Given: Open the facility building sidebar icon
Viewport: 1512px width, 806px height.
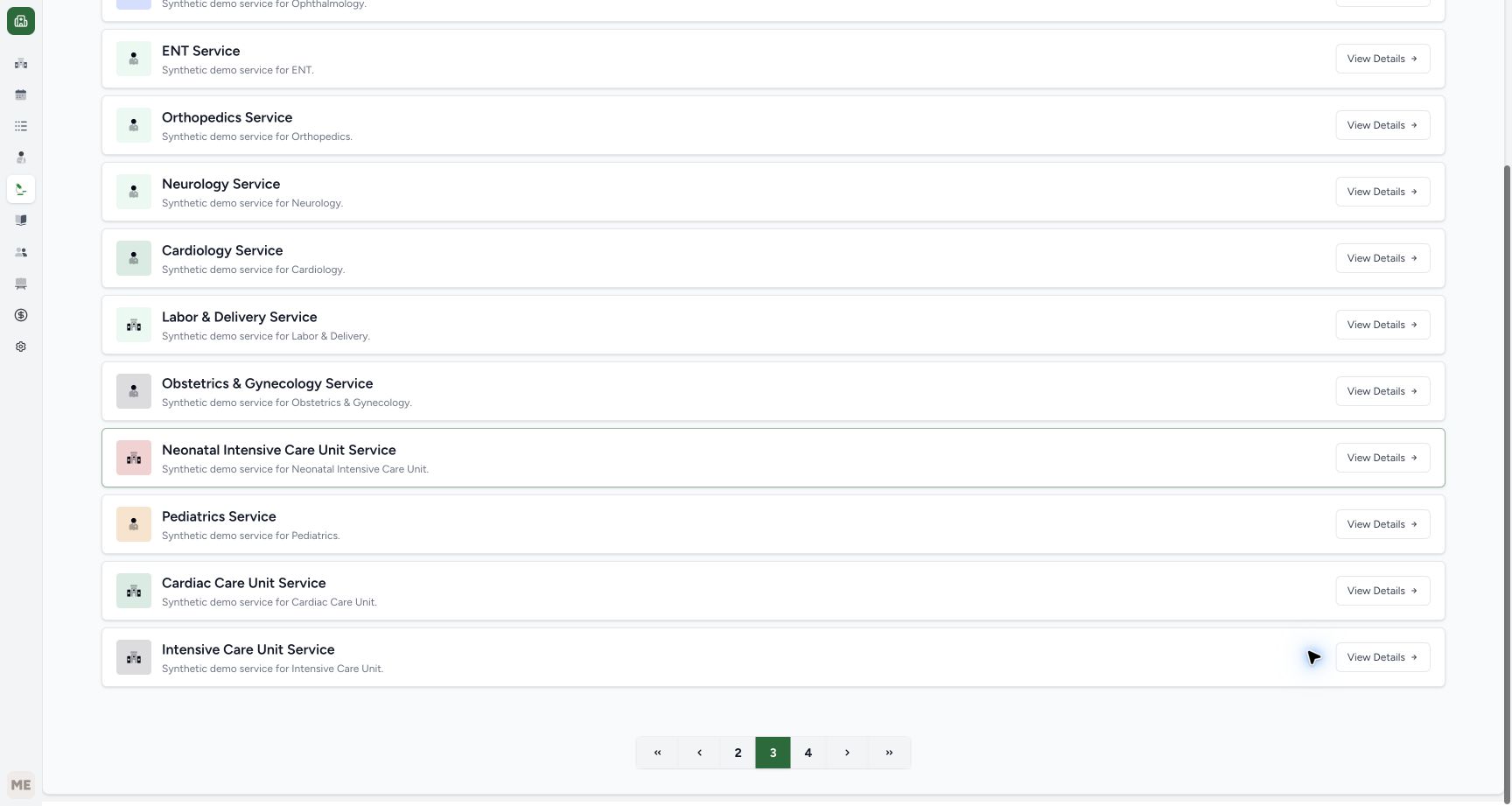Looking at the screenshot, I should [21, 63].
